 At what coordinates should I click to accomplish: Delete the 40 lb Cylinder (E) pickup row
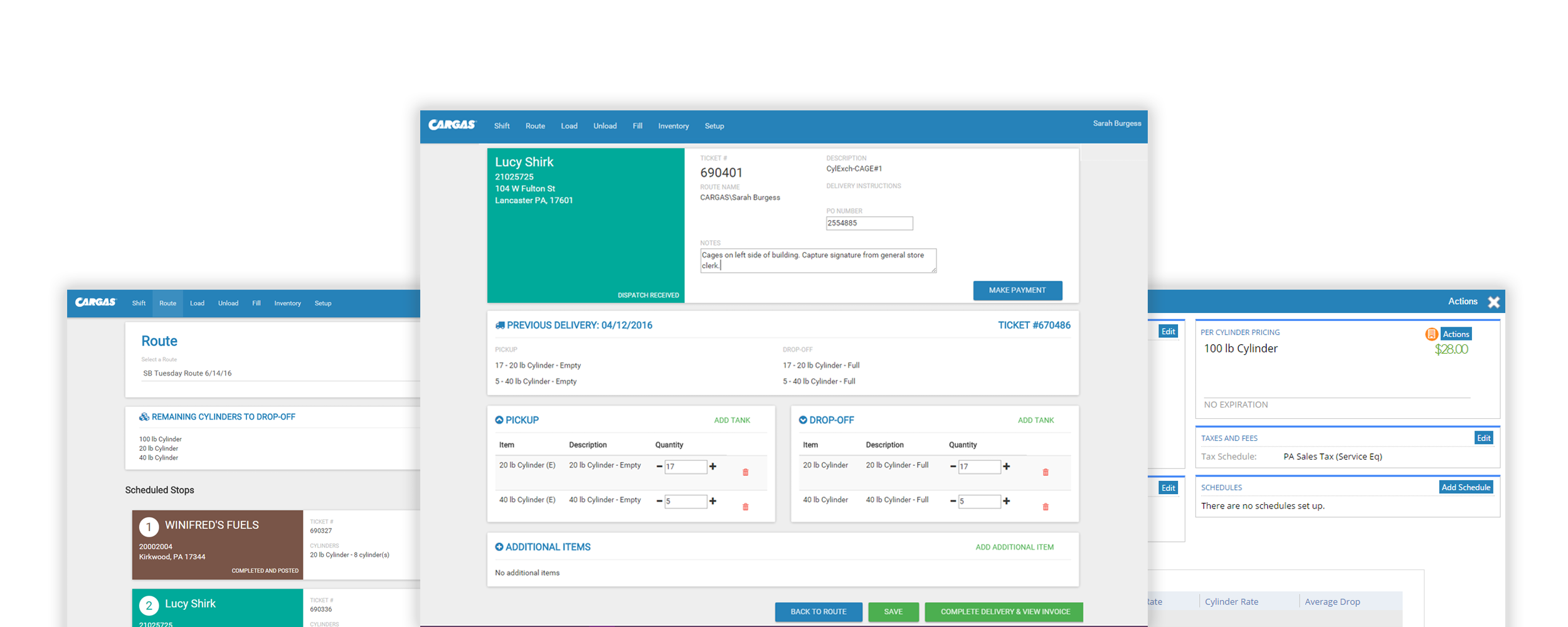click(746, 507)
